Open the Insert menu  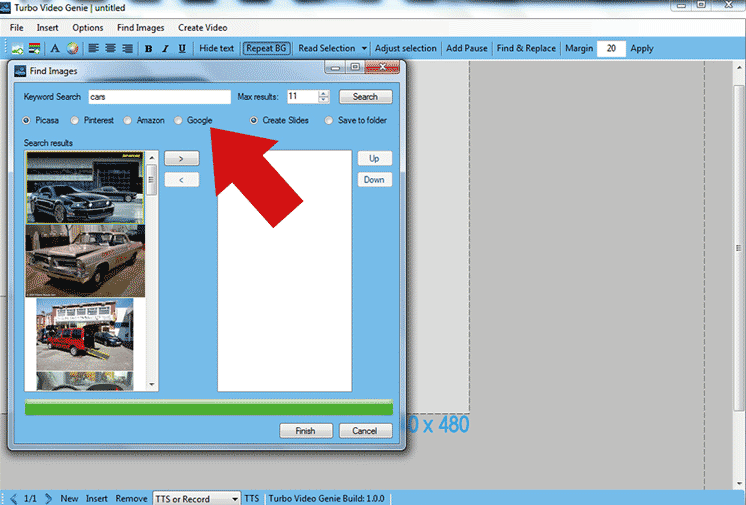[48, 28]
